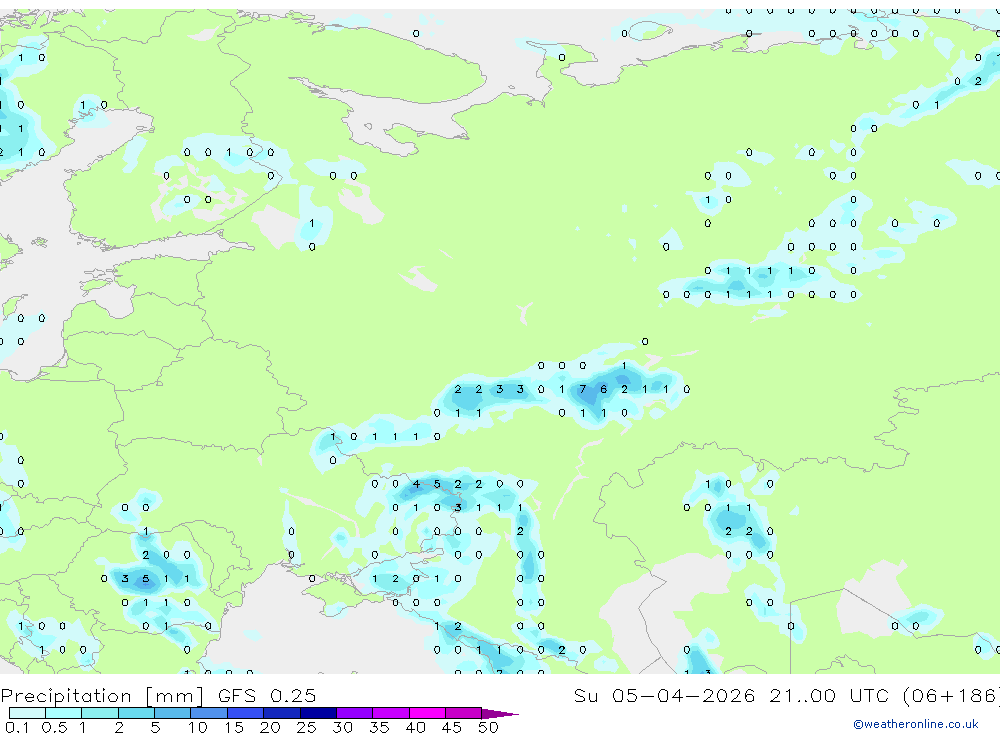
Task: Click the 45–50 mm legend swatch
Action: 464,713
